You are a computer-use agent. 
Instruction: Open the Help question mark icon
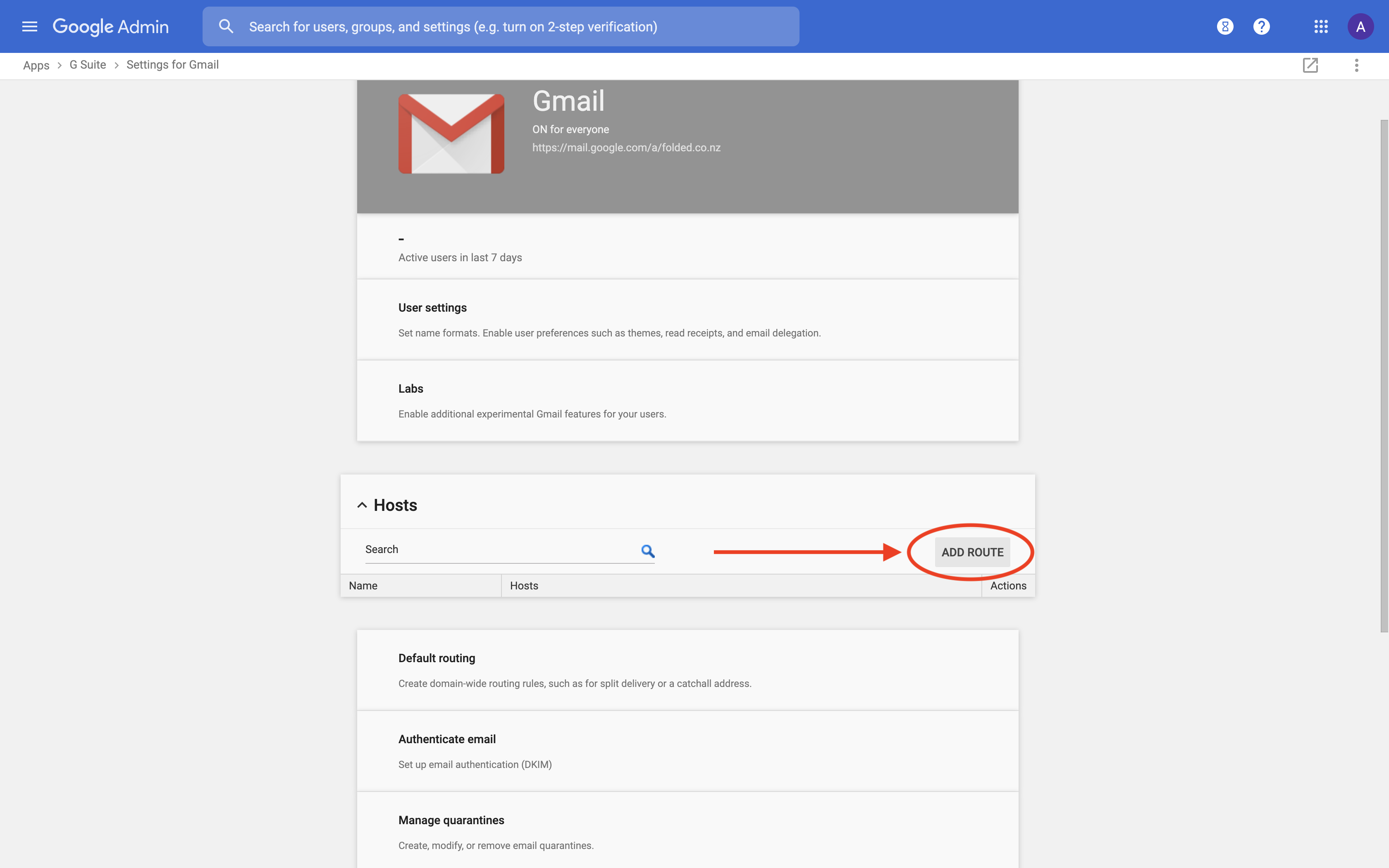[x=1261, y=26]
